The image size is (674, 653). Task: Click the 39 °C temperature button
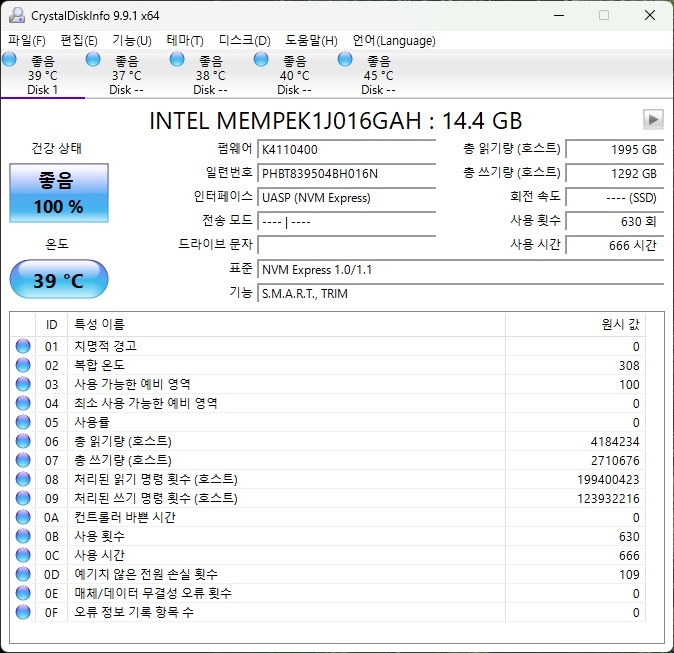(x=59, y=280)
